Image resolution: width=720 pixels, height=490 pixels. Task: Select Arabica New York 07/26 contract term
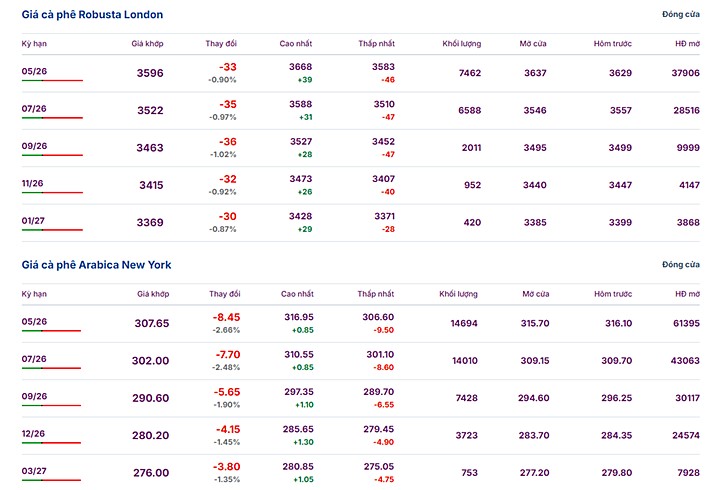point(34,358)
